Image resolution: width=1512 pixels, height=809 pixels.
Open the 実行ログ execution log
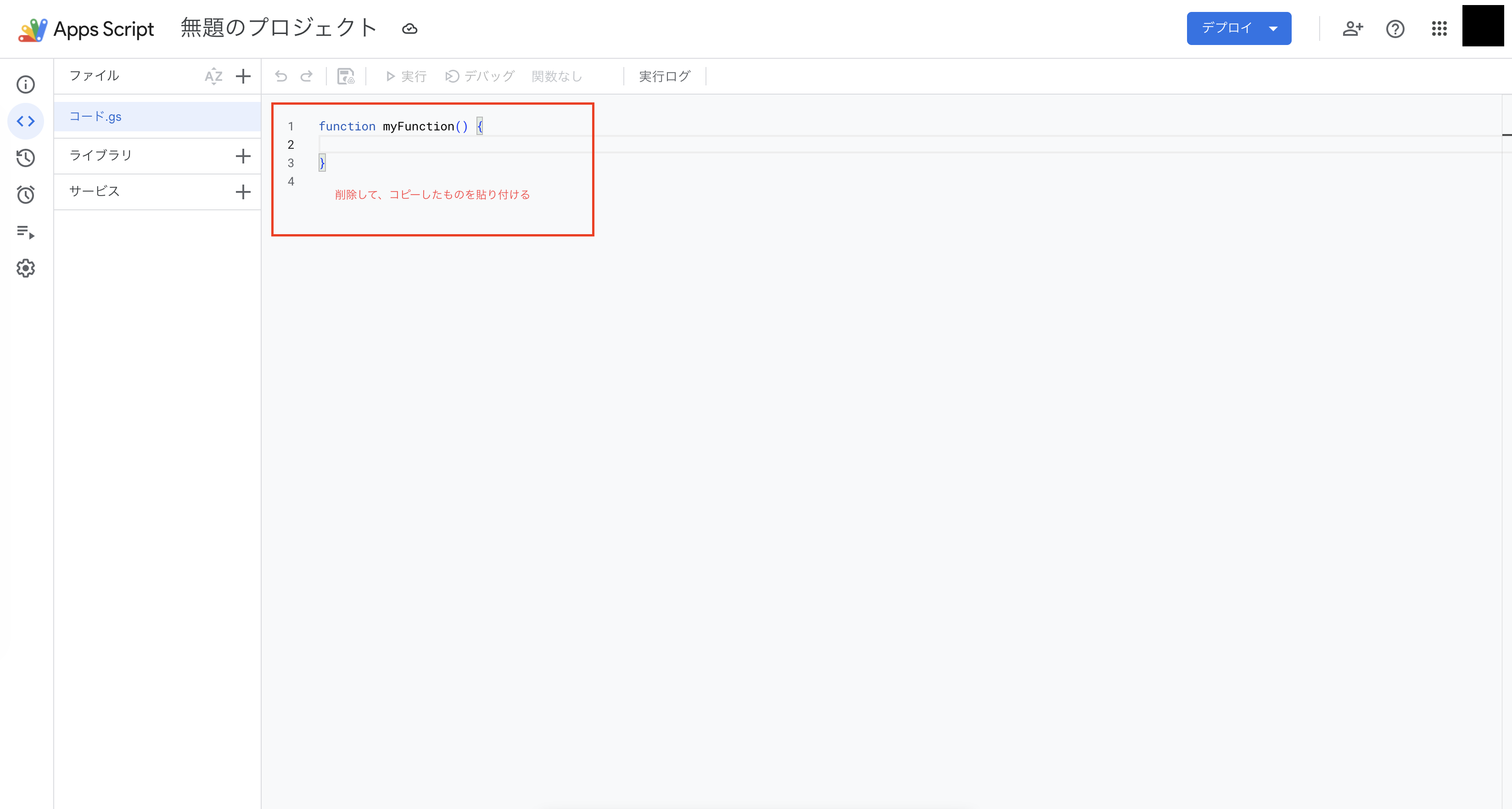coord(665,76)
